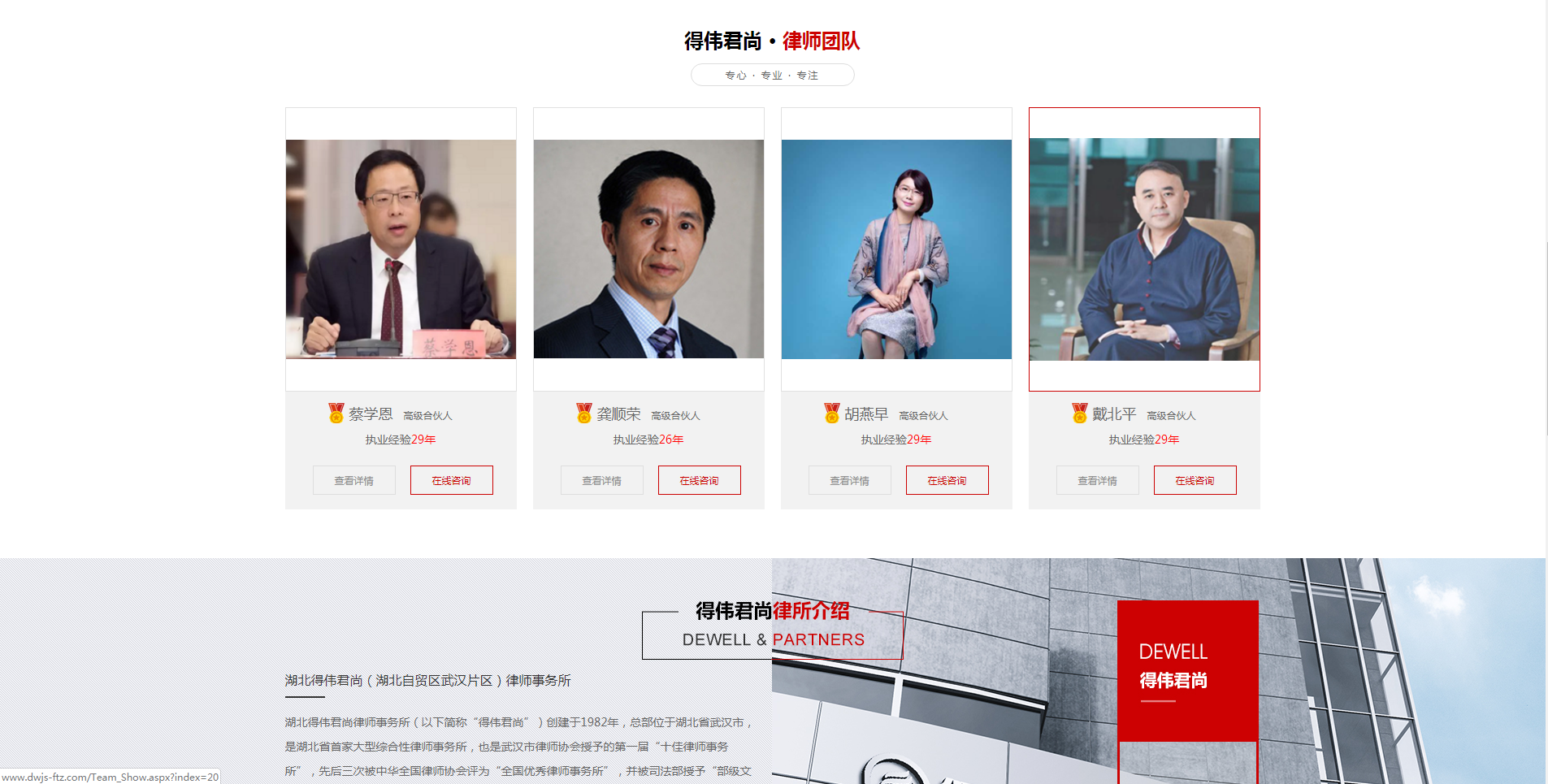Click medal icon beside 蔡学恩
This screenshot has height=784, width=1548.
coord(336,414)
